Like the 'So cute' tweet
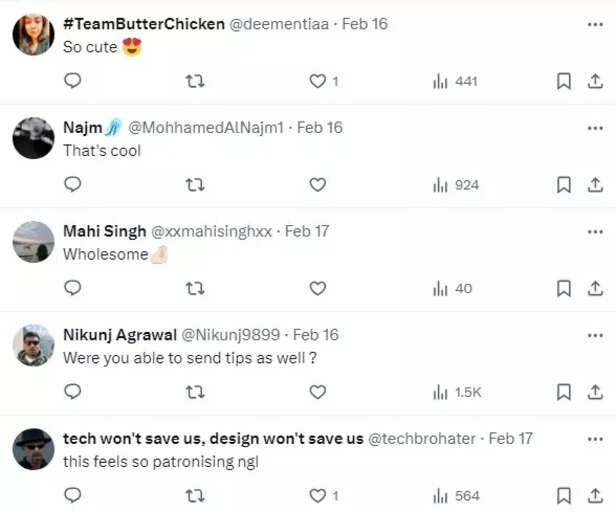Image resolution: width=616 pixels, height=512 pixels. point(317,81)
